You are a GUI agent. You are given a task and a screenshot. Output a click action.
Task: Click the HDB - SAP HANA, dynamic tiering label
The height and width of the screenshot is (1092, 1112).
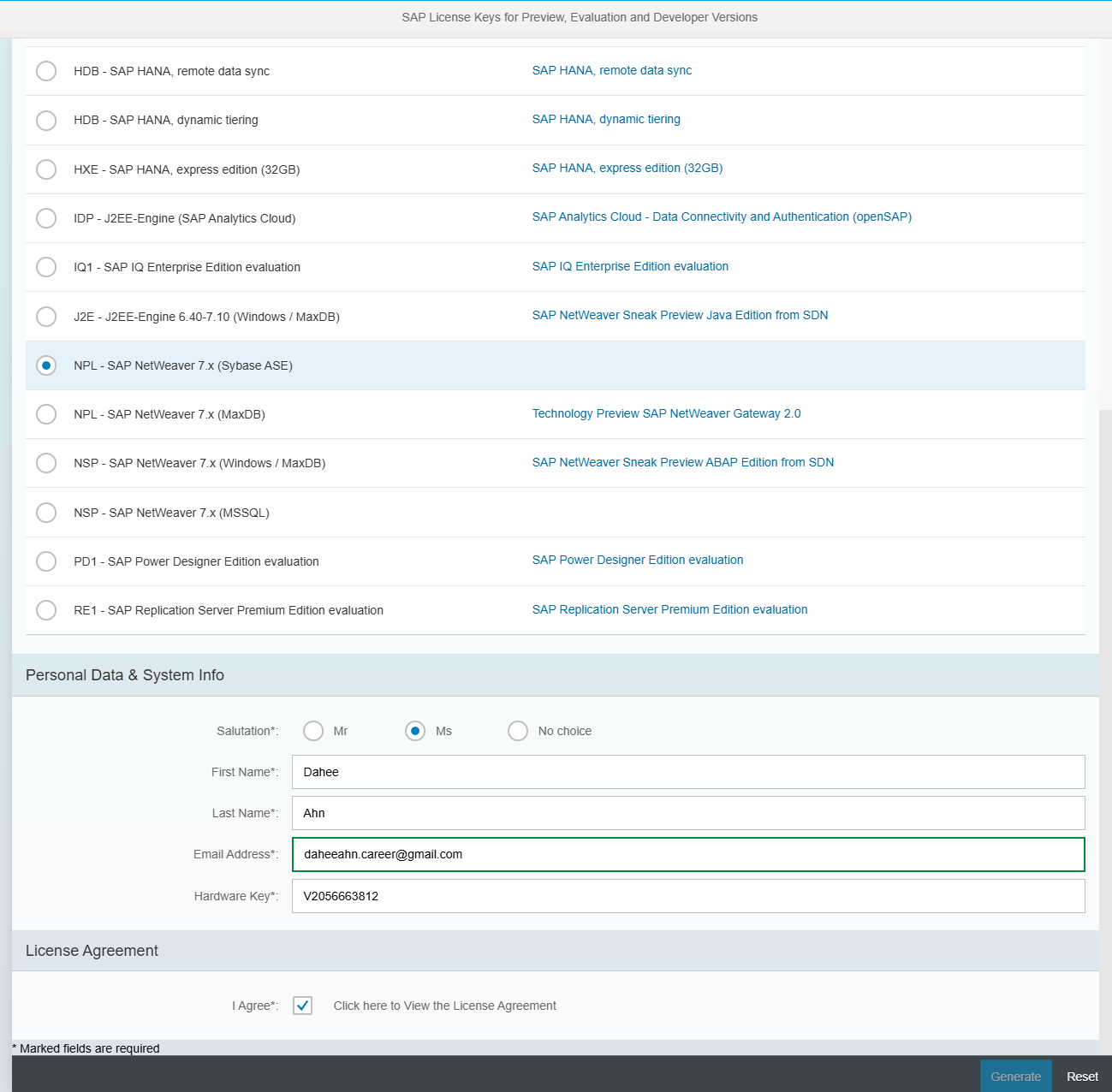point(166,120)
